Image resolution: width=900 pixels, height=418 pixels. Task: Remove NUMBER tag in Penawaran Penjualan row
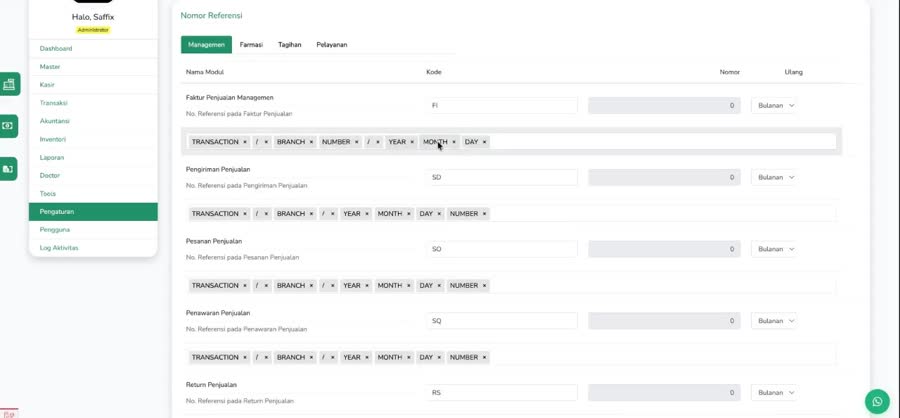click(484, 357)
